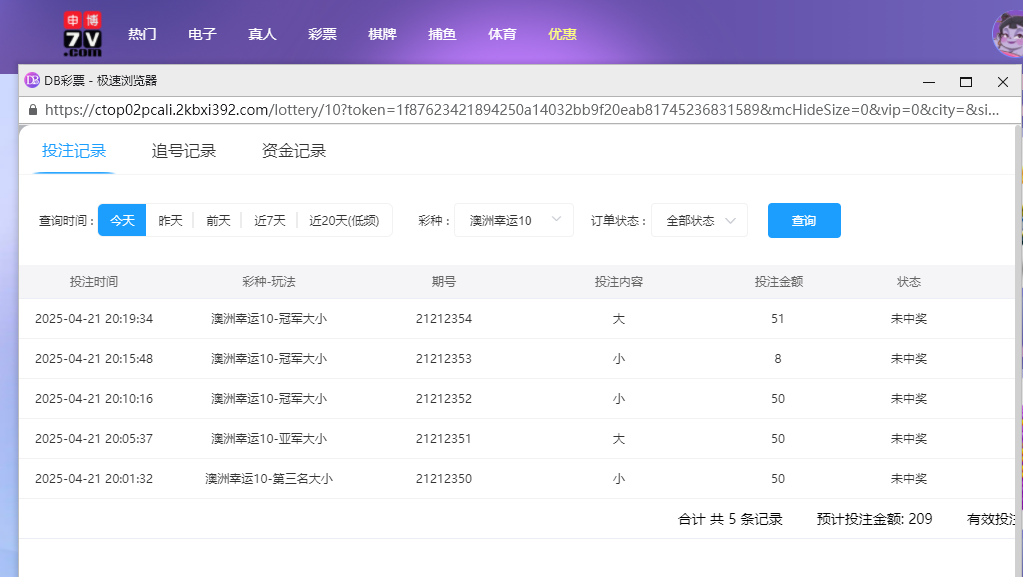Screen dimensions: 1023x577
Task: Open the 捕鱼 fishing games section
Action: (x=441, y=33)
